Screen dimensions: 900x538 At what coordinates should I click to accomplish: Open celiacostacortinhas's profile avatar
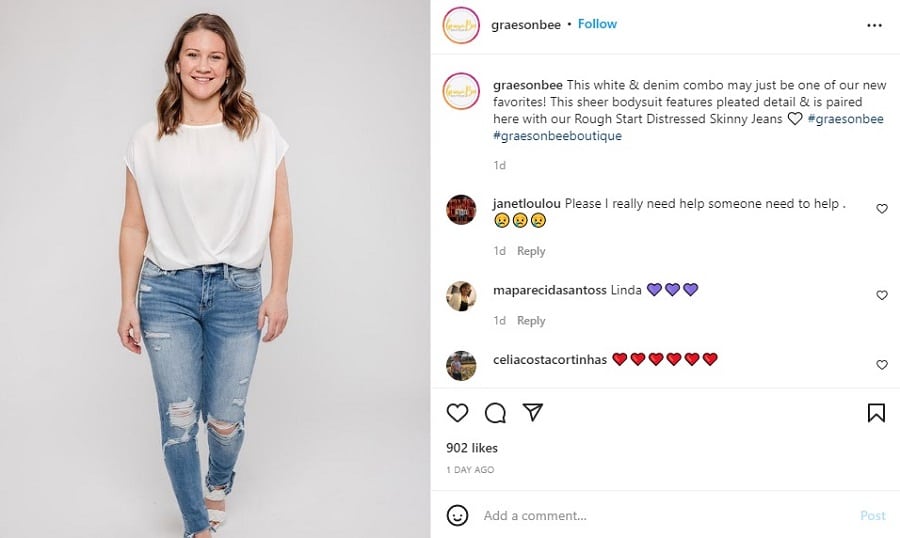[x=461, y=365]
